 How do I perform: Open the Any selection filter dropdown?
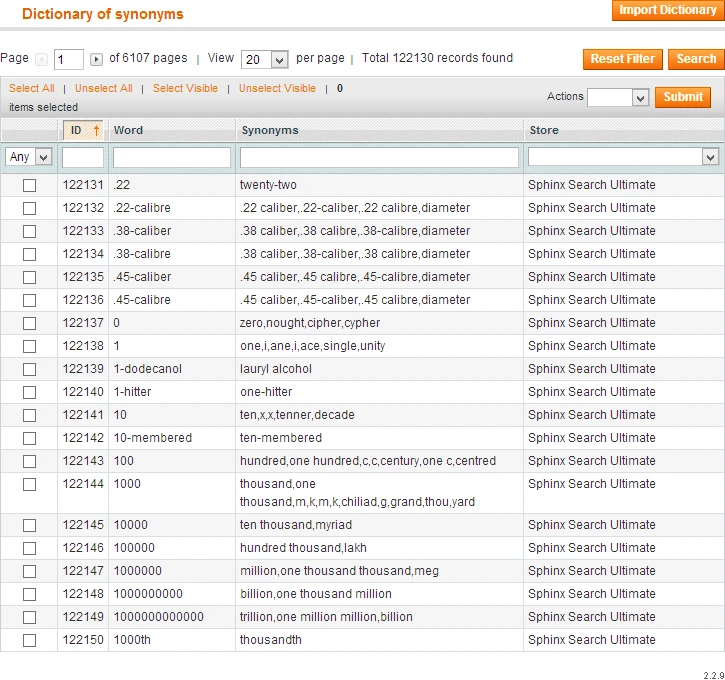click(29, 157)
